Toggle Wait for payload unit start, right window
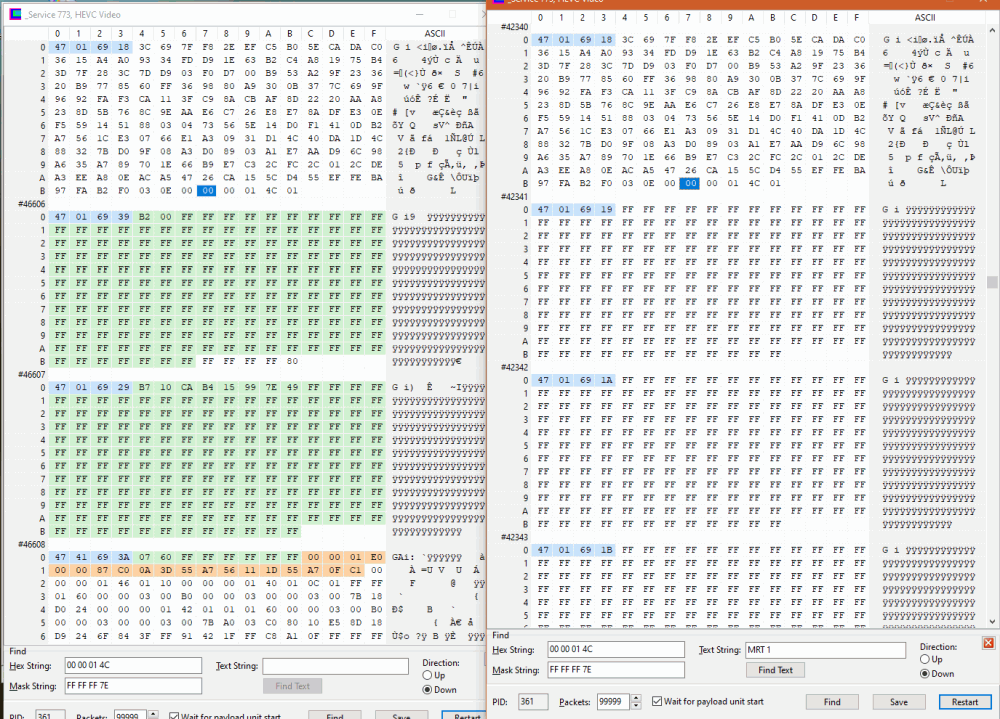The width and height of the screenshot is (1000, 719). [x=657, y=701]
